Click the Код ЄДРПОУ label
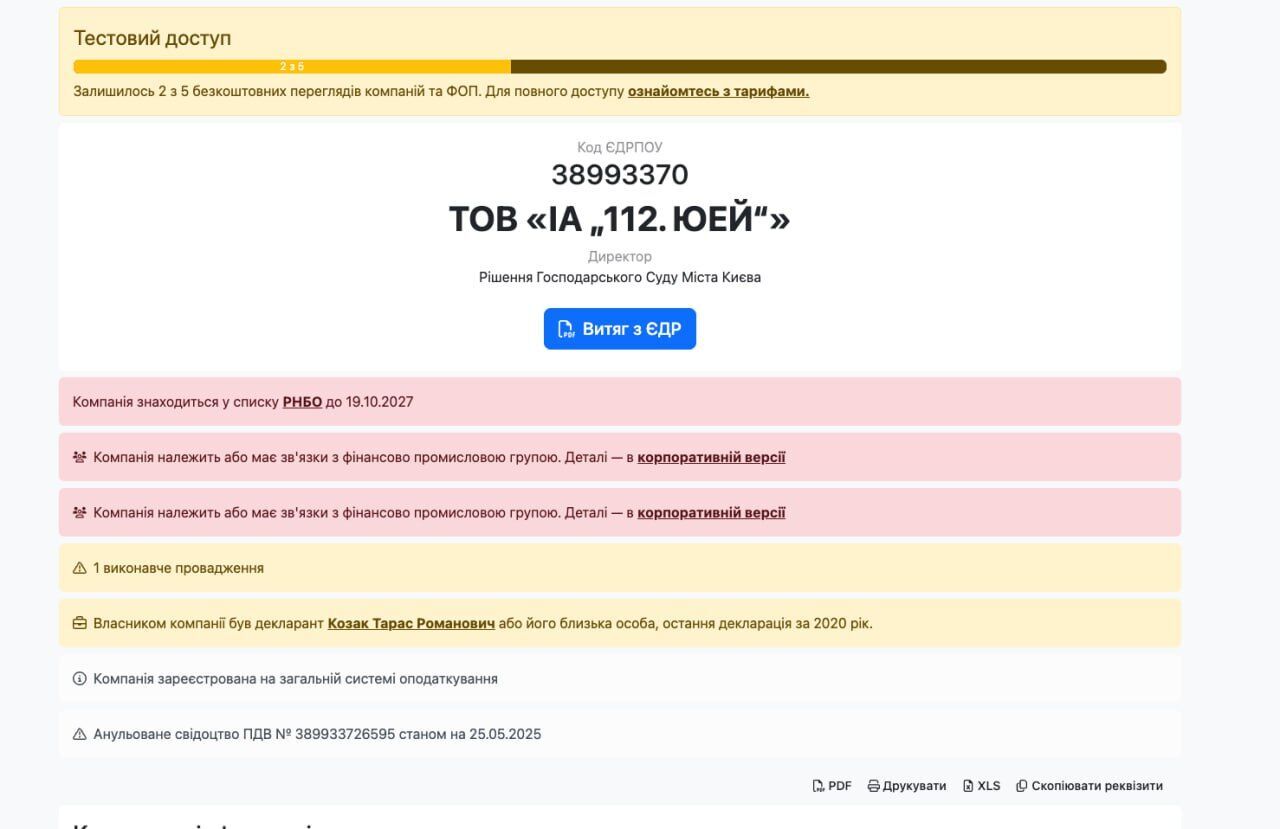The image size is (1280, 829). click(x=620, y=147)
